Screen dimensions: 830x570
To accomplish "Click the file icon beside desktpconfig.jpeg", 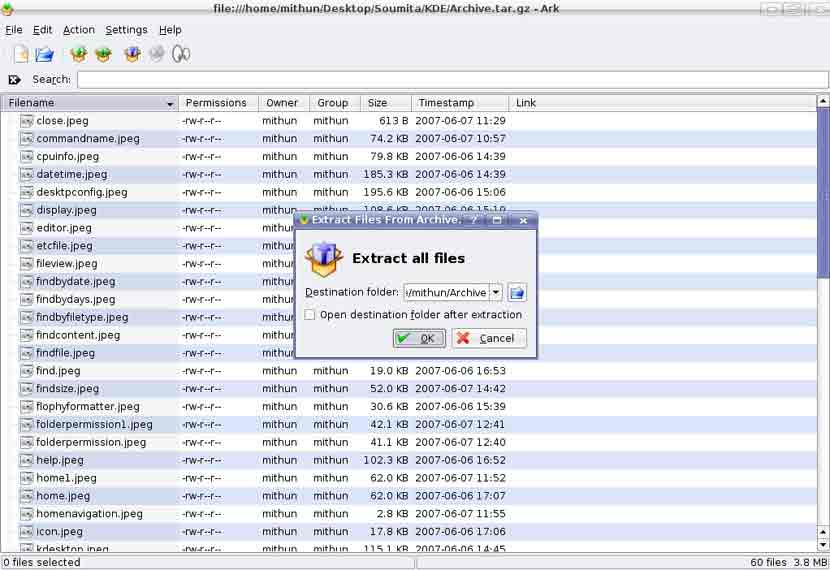I will [26, 193].
